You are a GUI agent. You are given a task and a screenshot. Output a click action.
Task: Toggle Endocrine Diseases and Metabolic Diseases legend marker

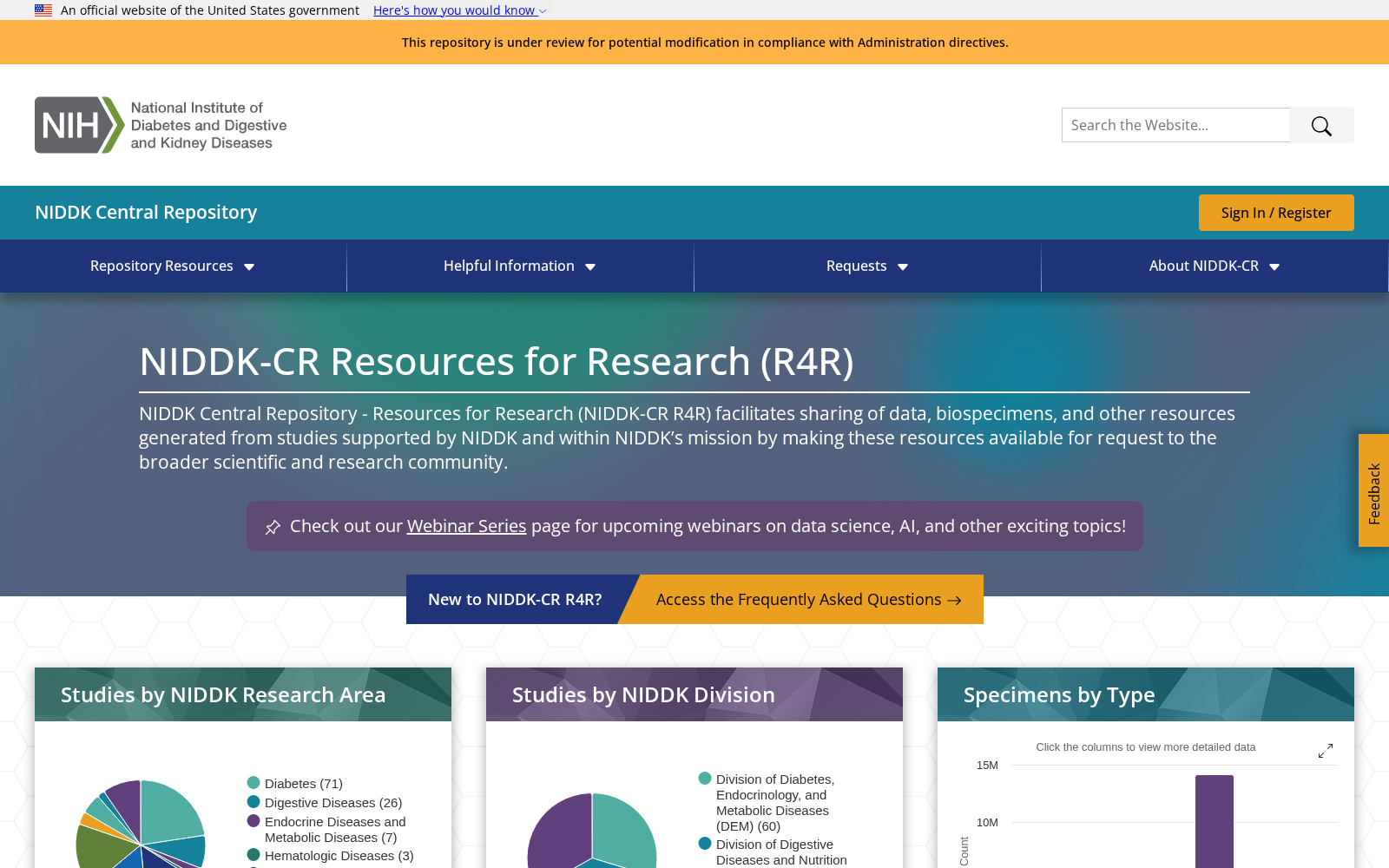(x=253, y=821)
